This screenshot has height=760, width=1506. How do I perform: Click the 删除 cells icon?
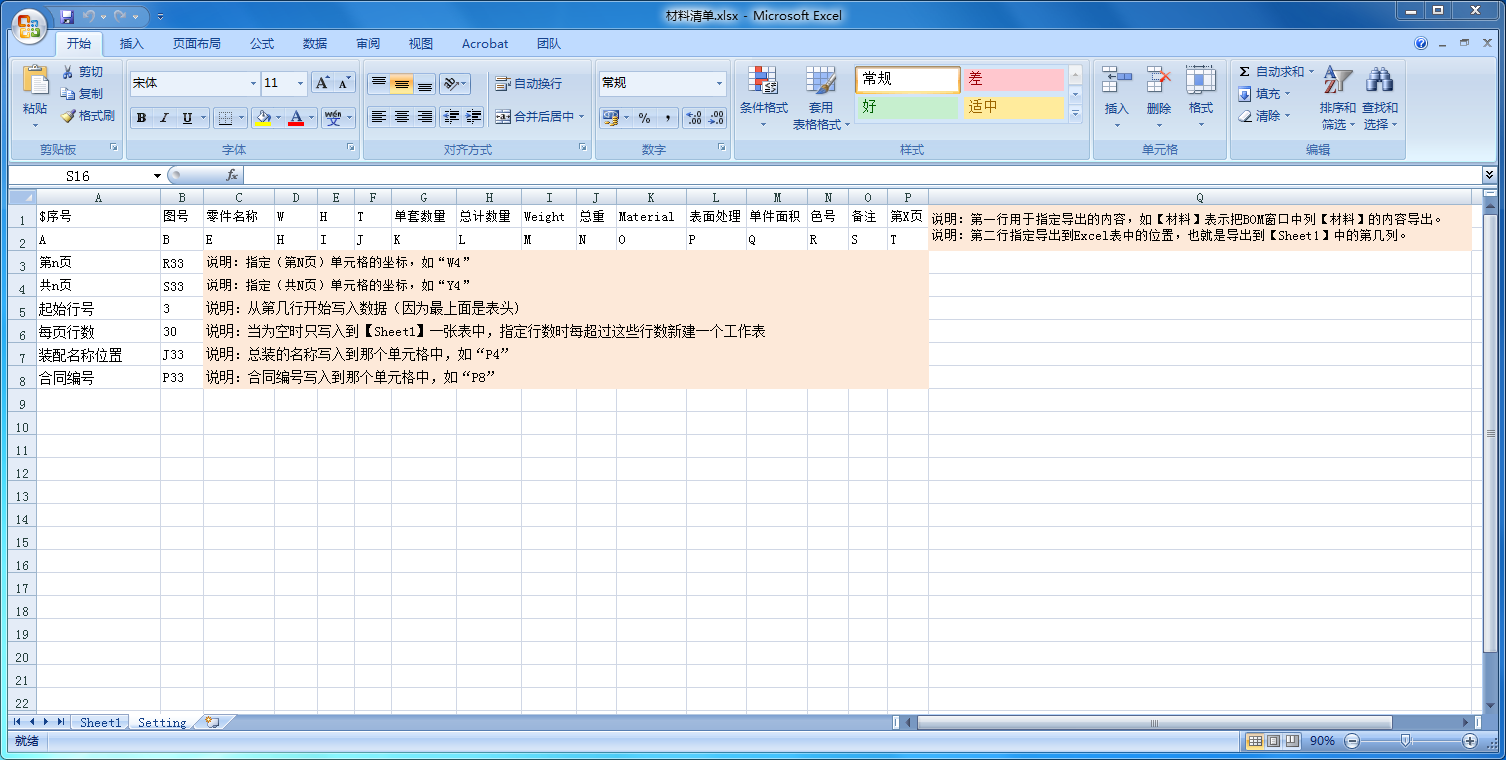pos(1159,82)
